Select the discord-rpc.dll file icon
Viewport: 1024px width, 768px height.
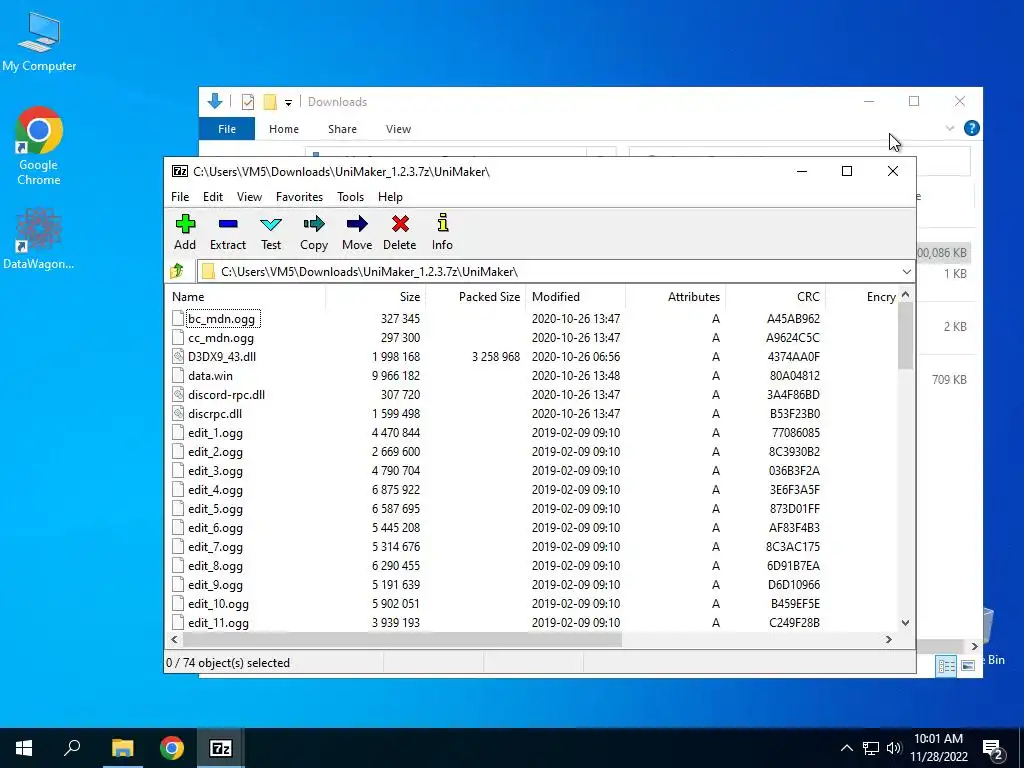(178, 394)
